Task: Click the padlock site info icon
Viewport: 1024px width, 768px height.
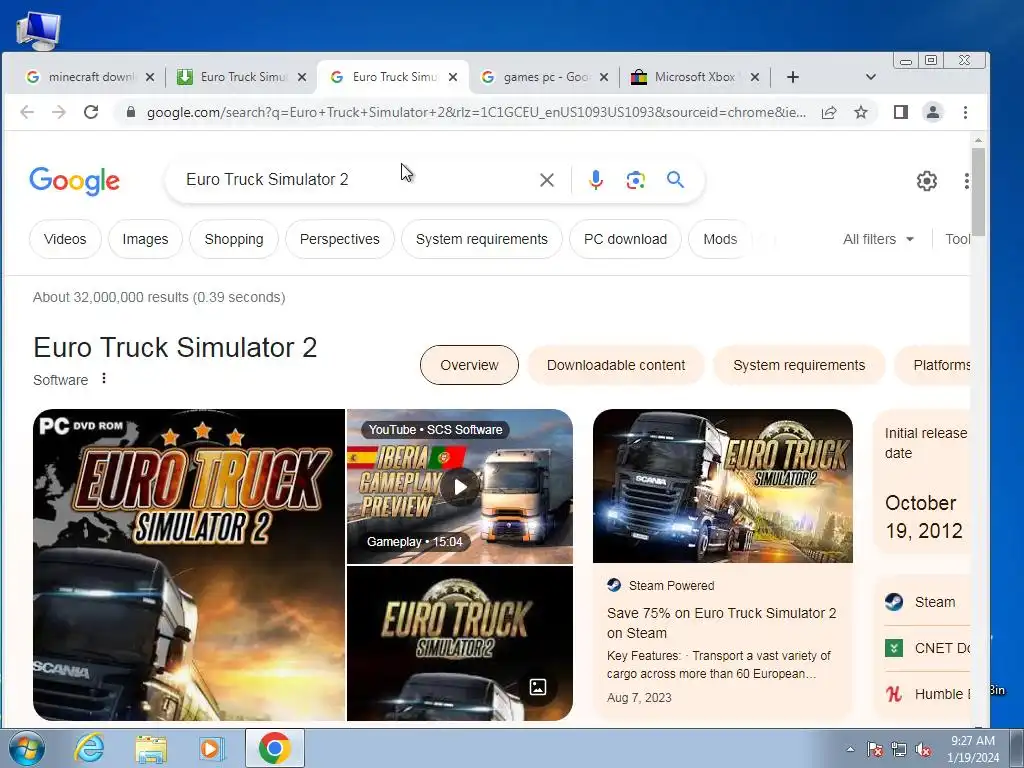Action: pos(131,112)
